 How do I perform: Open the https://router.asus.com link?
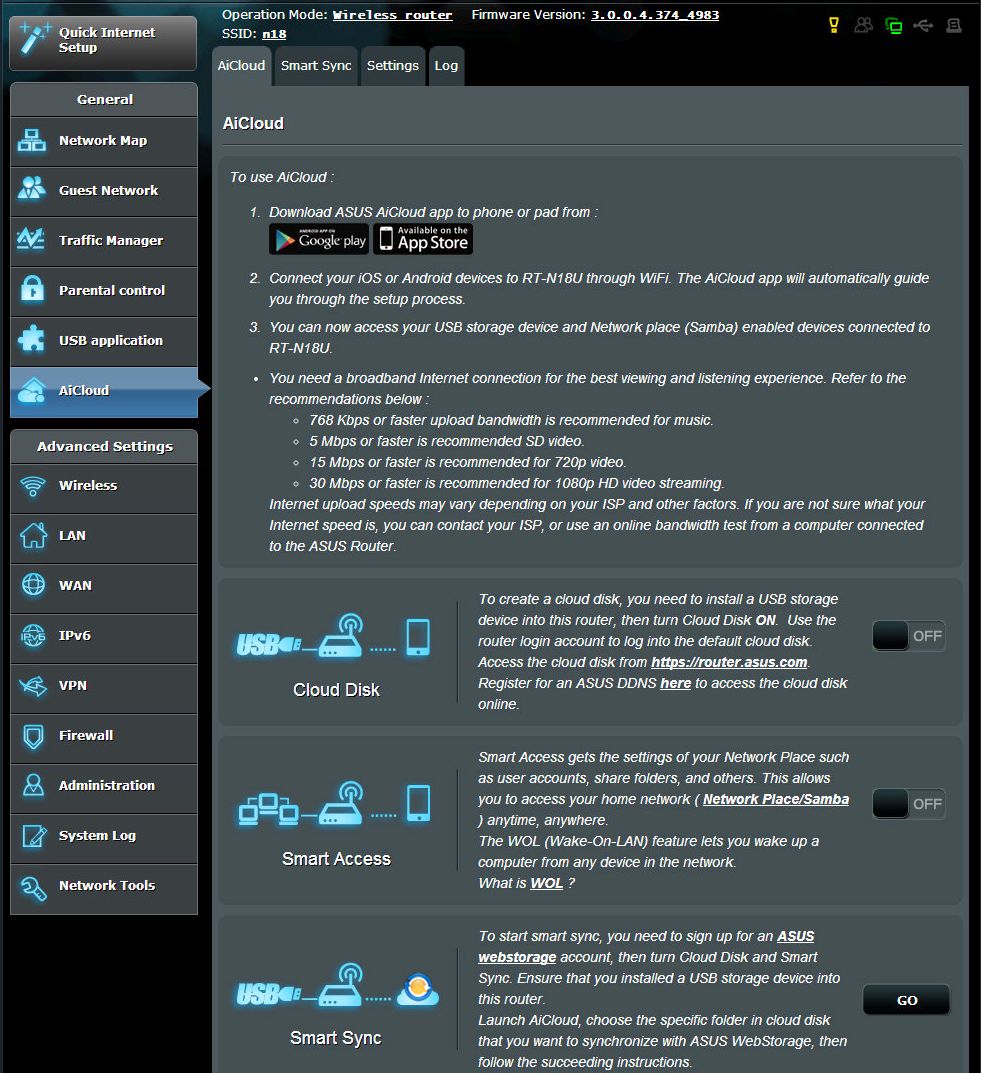[x=729, y=662]
